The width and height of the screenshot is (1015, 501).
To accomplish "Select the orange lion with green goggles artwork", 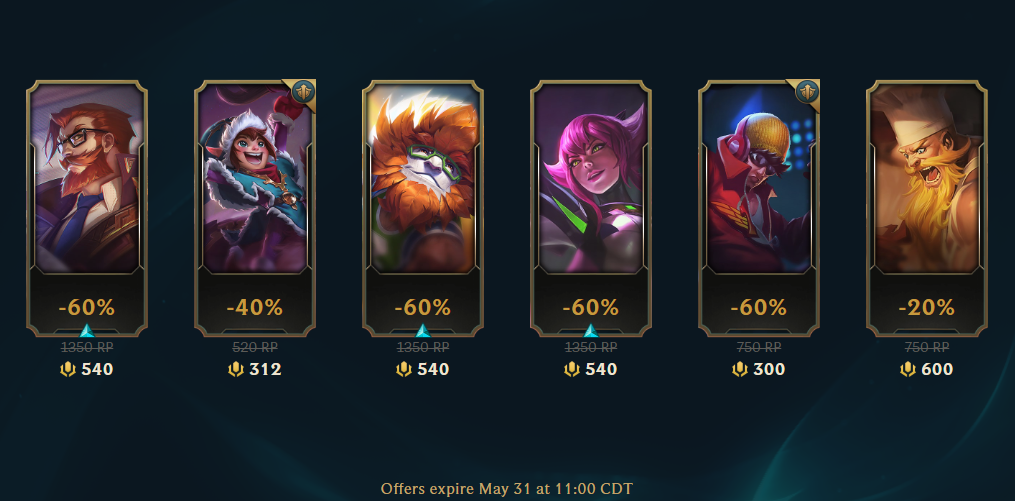I will click(423, 177).
